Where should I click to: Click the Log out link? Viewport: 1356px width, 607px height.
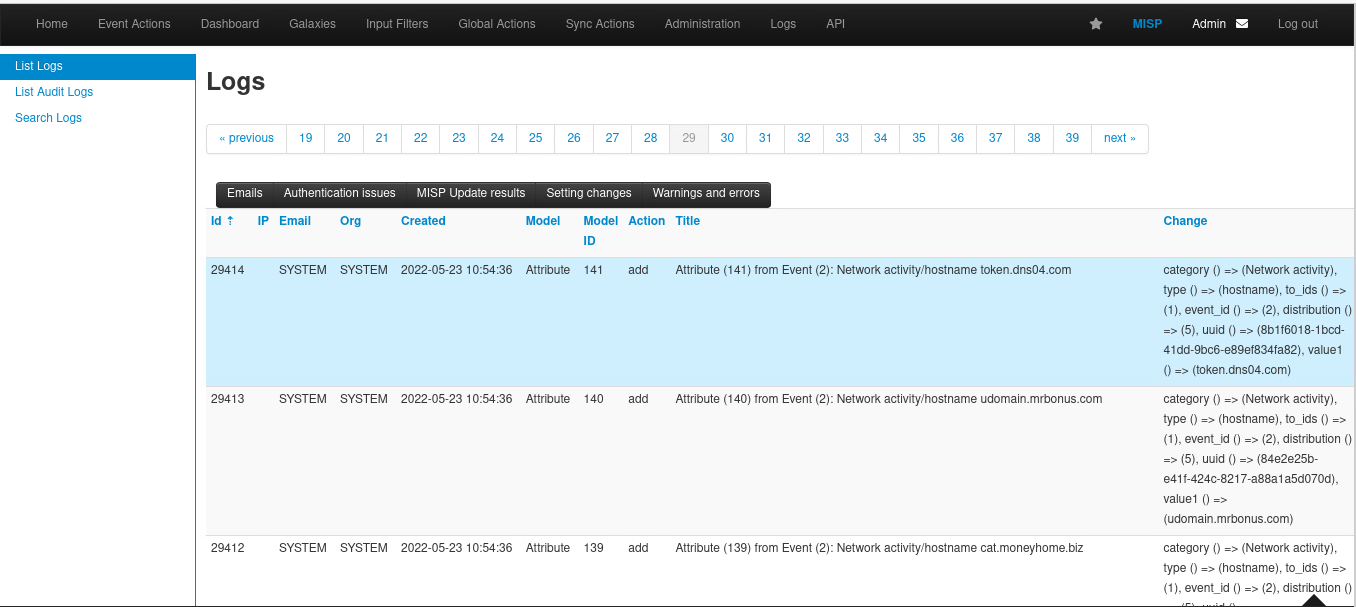[x=1297, y=24]
